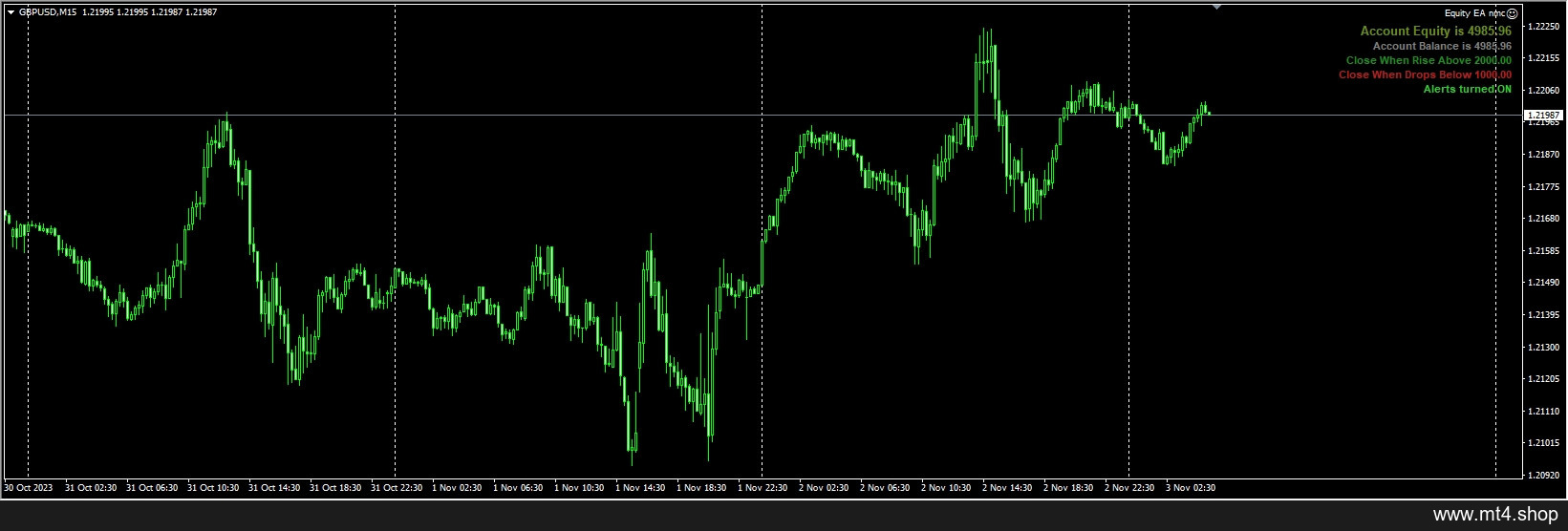Click the 1.21585 price axis label
The height and width of the screenshot is (531, 1568).
1544,251
